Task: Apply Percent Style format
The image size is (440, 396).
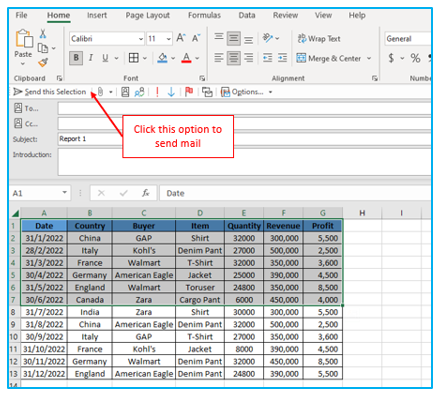Action: (x=415, y=58)
